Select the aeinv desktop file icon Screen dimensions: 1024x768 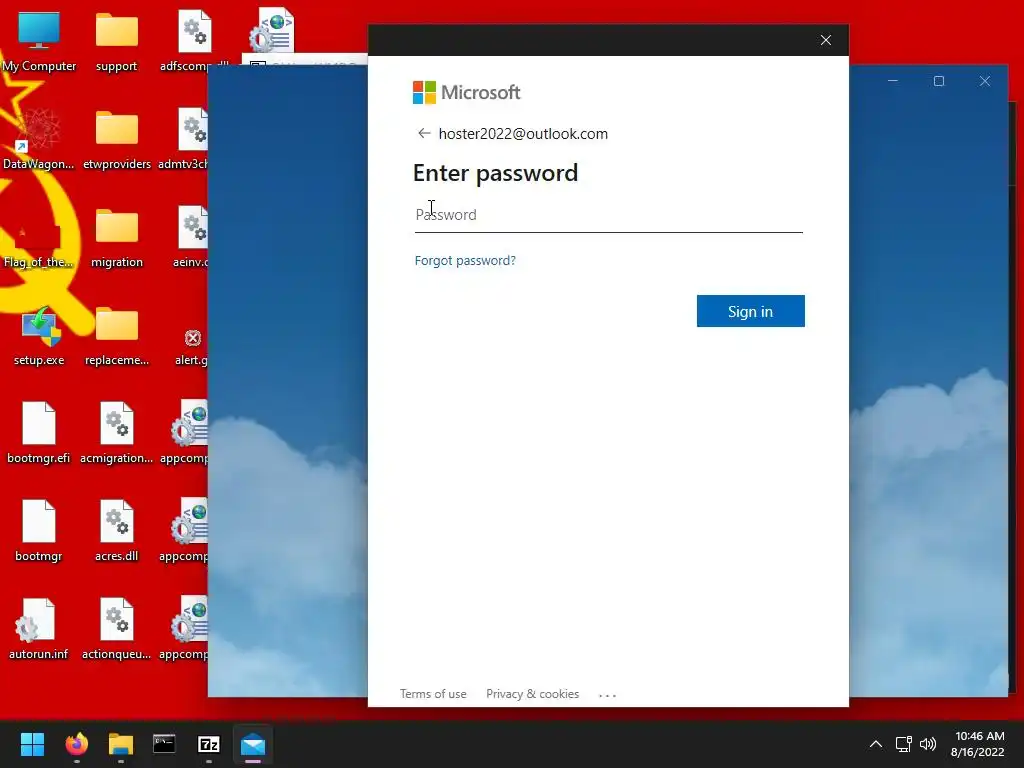coord(191,238)
